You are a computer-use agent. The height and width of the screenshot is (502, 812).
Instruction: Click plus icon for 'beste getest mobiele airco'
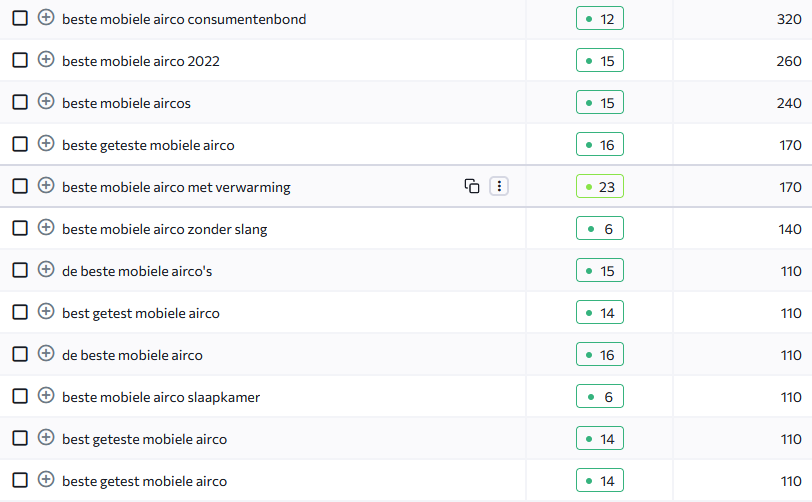tap(46, 479)
